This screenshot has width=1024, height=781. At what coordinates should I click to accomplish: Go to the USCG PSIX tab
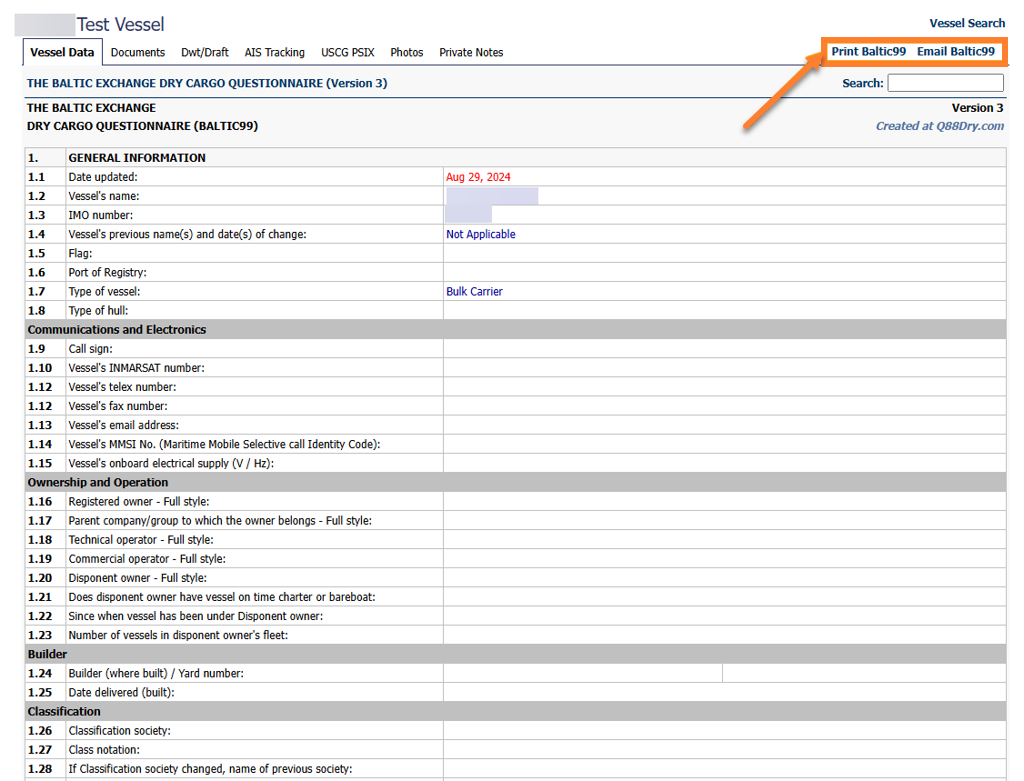(x=347, y=52)
